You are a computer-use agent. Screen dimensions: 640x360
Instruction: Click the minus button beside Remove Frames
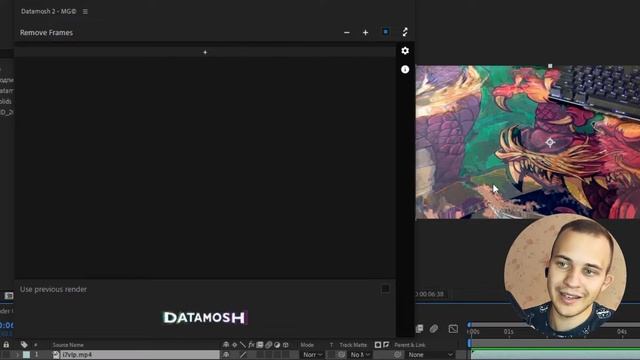tap(347, 32)
